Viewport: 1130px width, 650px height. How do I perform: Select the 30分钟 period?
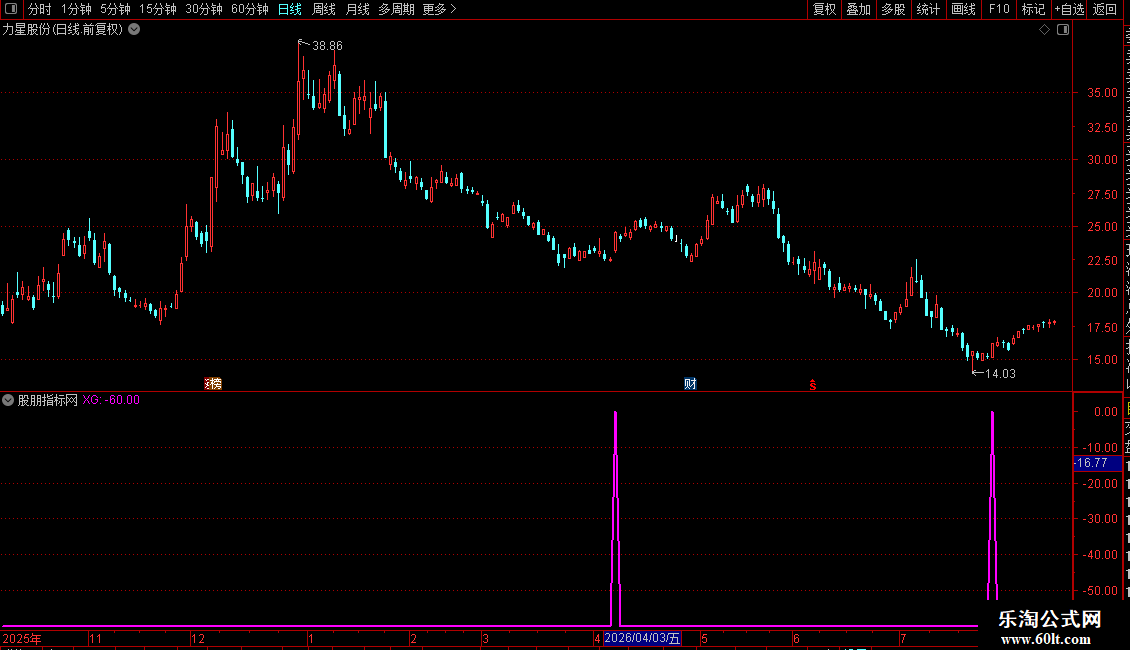204,9
